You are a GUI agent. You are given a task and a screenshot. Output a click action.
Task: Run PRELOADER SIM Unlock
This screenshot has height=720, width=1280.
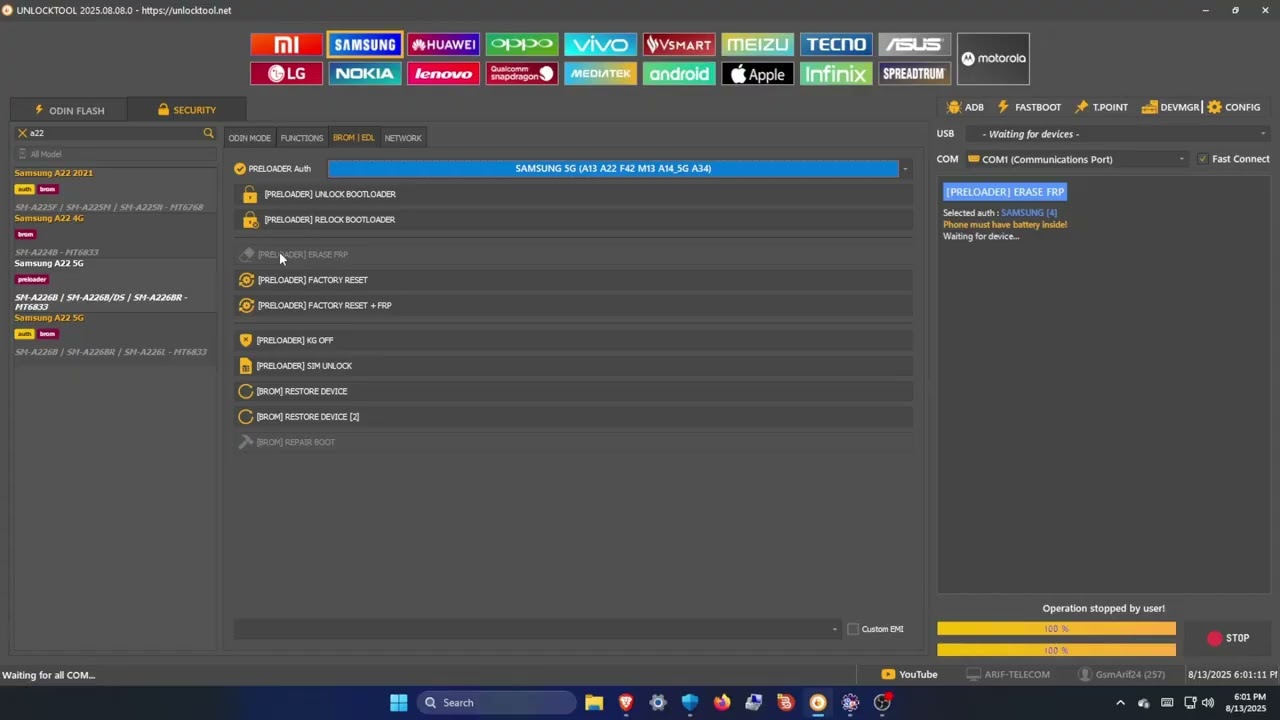(574, 366)
